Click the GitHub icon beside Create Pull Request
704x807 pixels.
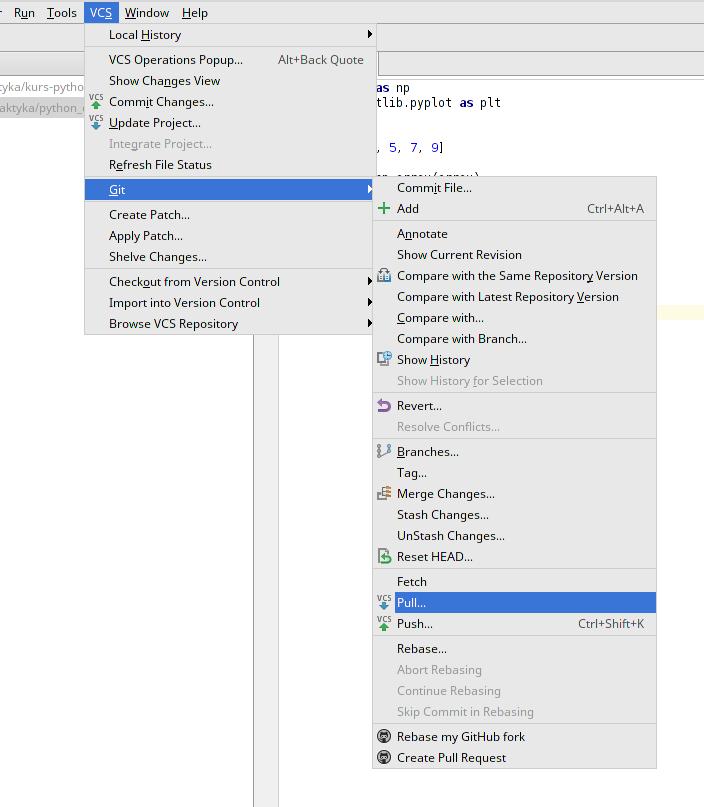[x=384, y=757]
